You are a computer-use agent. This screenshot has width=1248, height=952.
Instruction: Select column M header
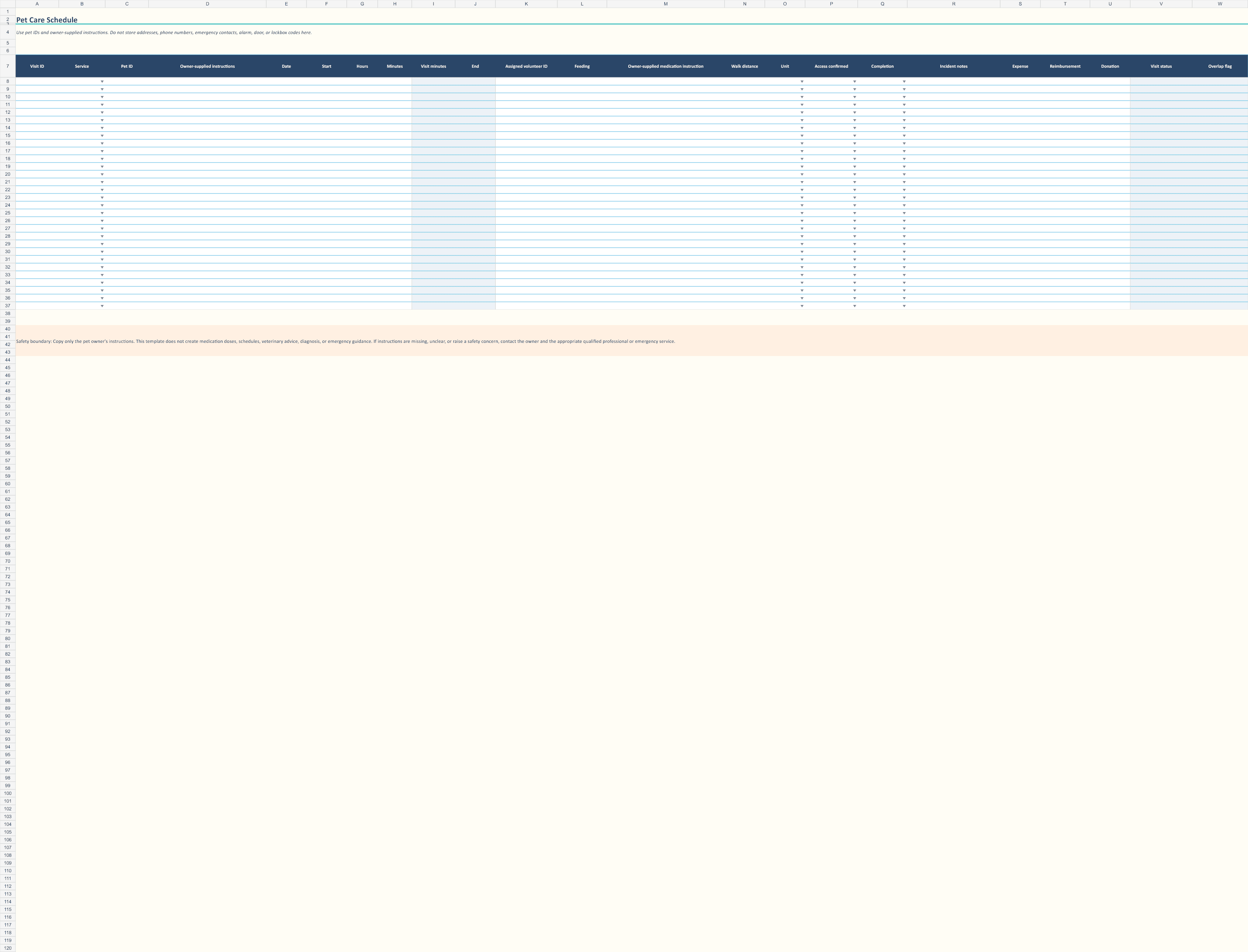(x=665, y=4)
